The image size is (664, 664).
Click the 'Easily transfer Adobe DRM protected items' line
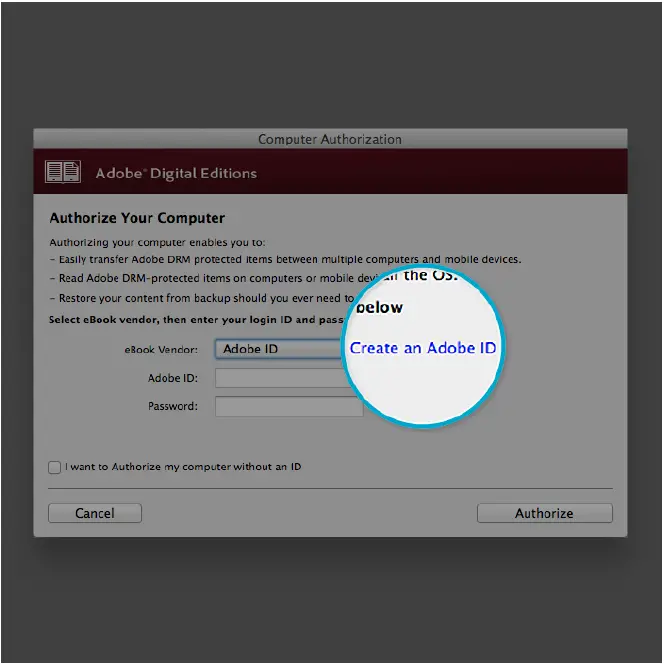[x=286, y=259]
